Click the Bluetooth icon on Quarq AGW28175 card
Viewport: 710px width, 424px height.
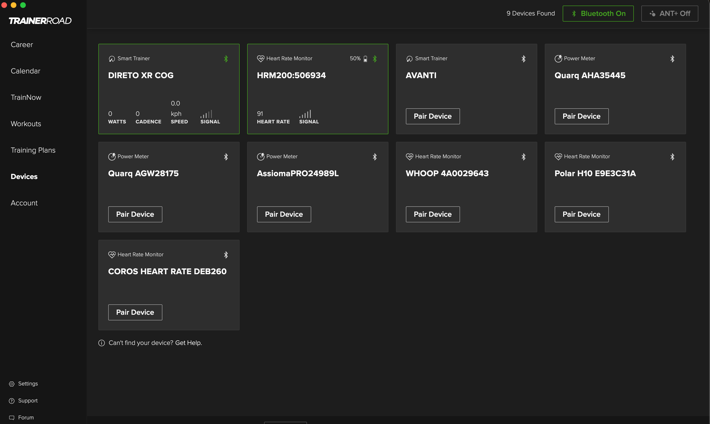[226, 157]
